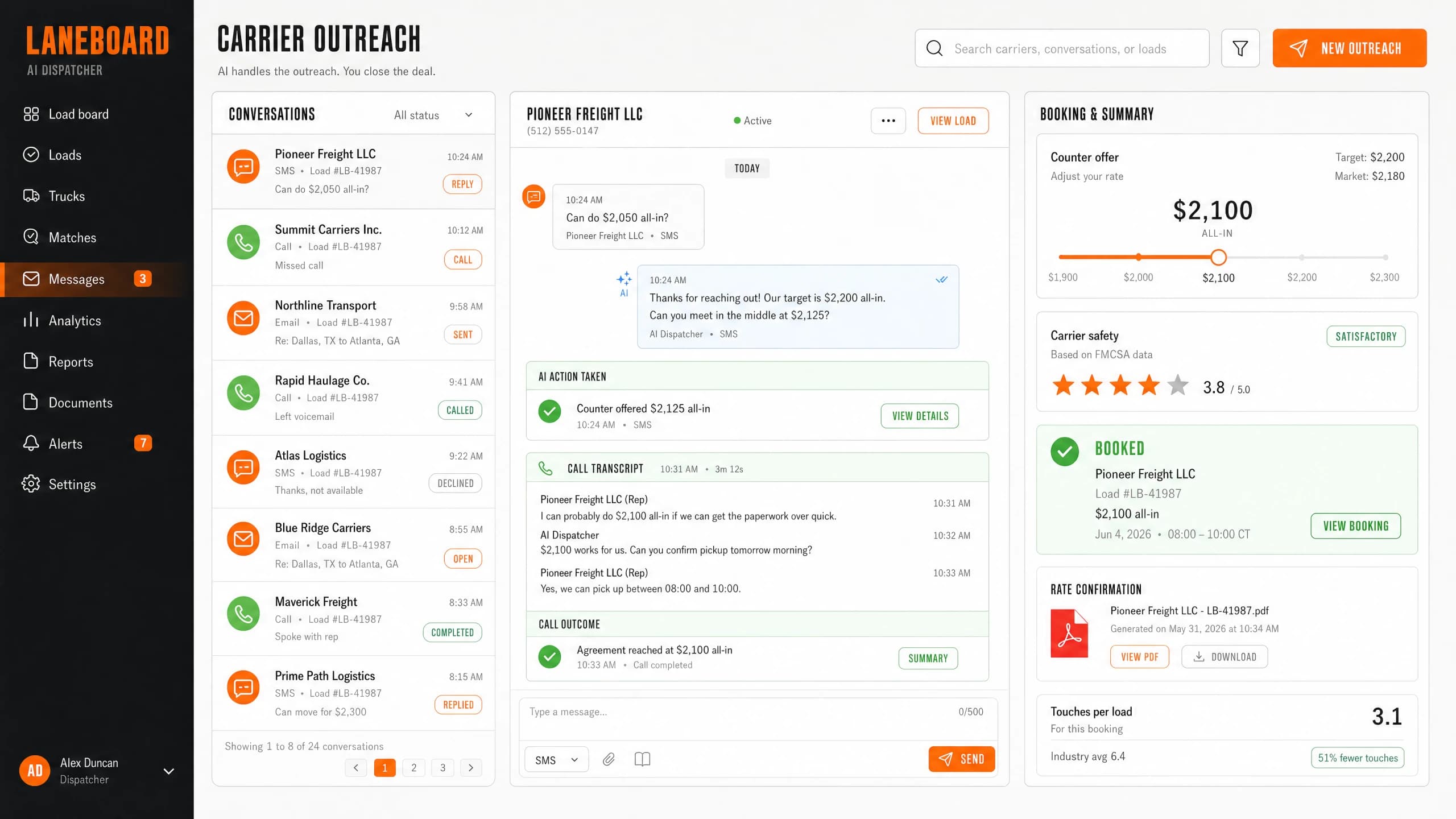The image size is (1456, 819).
Task: Click the View PDF button
Action: click(1140, 657)
